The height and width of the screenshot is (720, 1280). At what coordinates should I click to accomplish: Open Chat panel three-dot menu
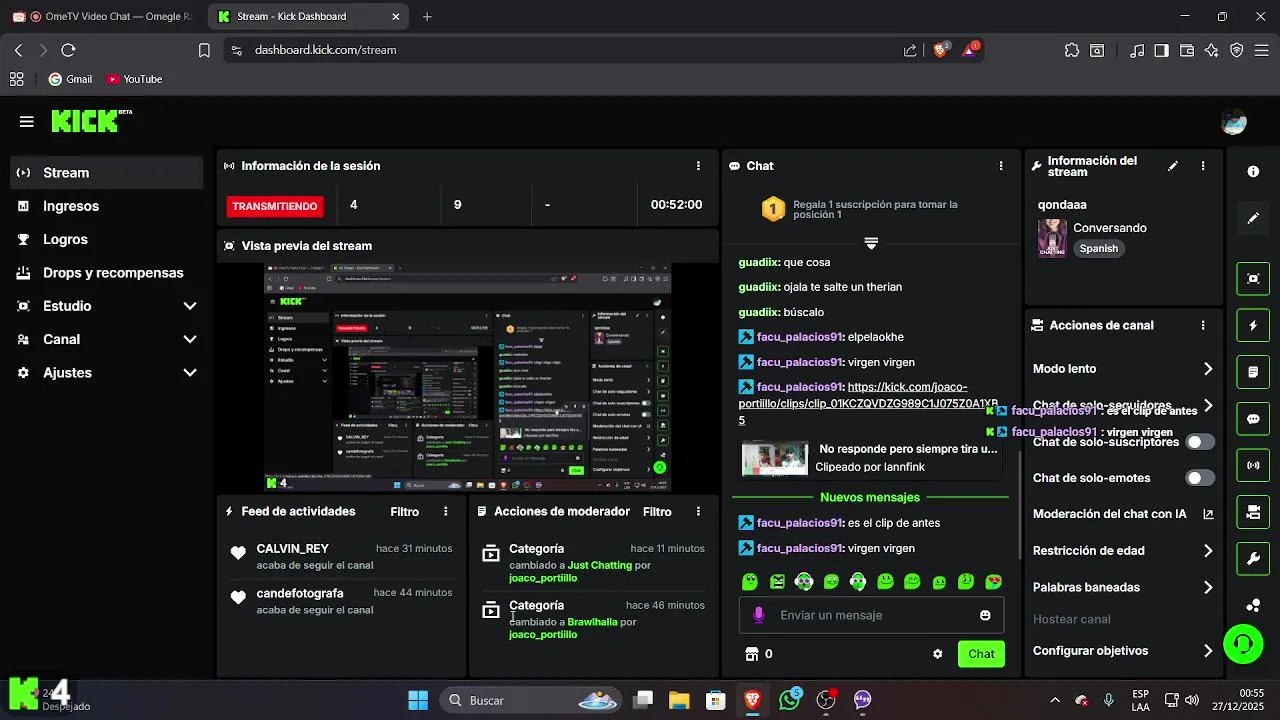[x=1001, y=166]
